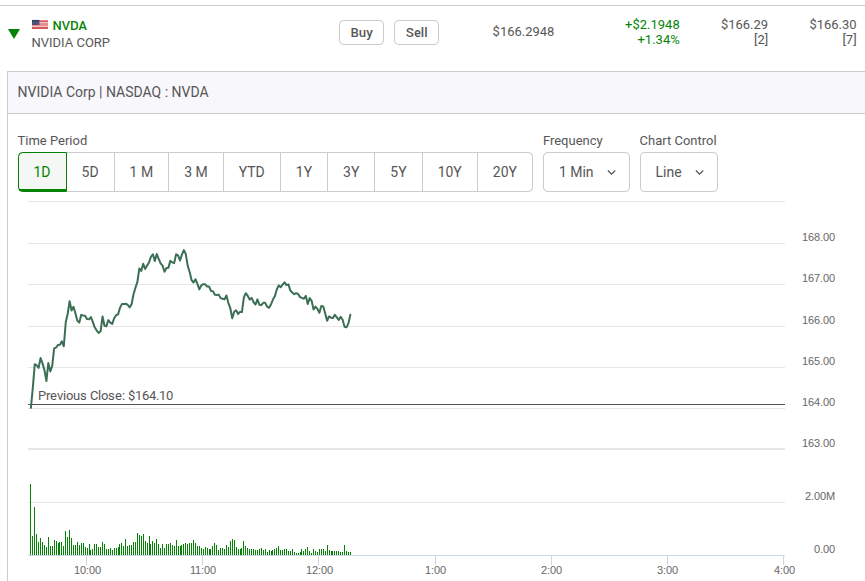Click the Sell button for NVDA

pos(417,33)
